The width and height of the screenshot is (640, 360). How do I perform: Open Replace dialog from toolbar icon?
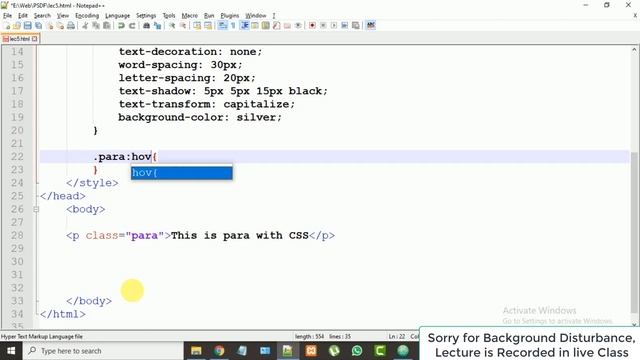157,26
